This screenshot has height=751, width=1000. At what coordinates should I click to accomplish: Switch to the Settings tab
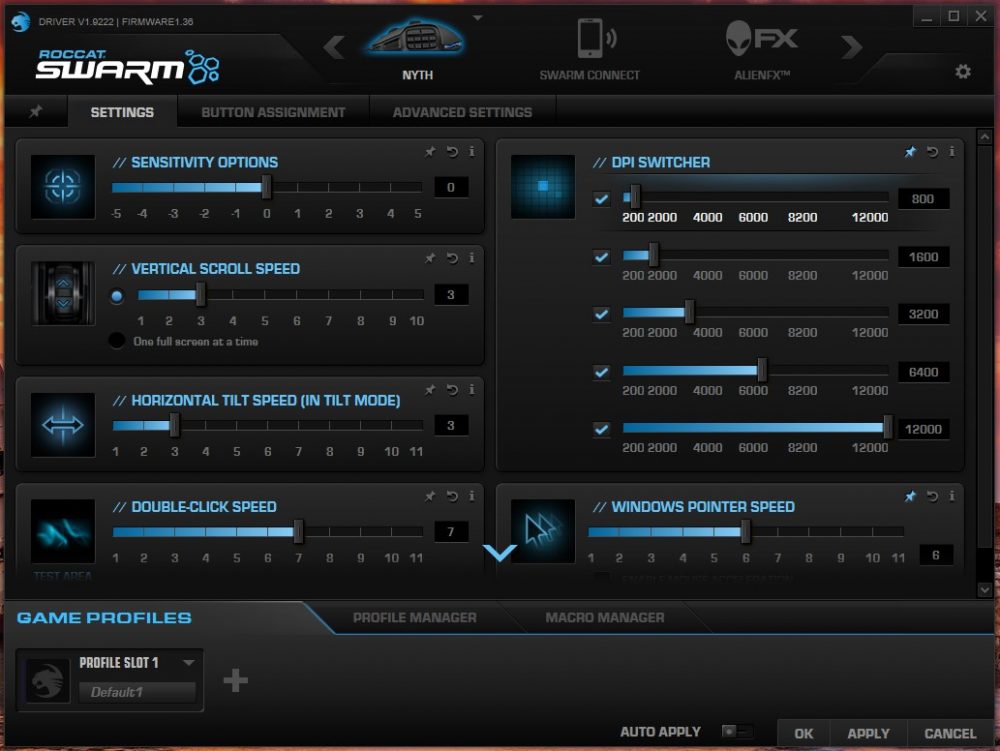[122, 112]
